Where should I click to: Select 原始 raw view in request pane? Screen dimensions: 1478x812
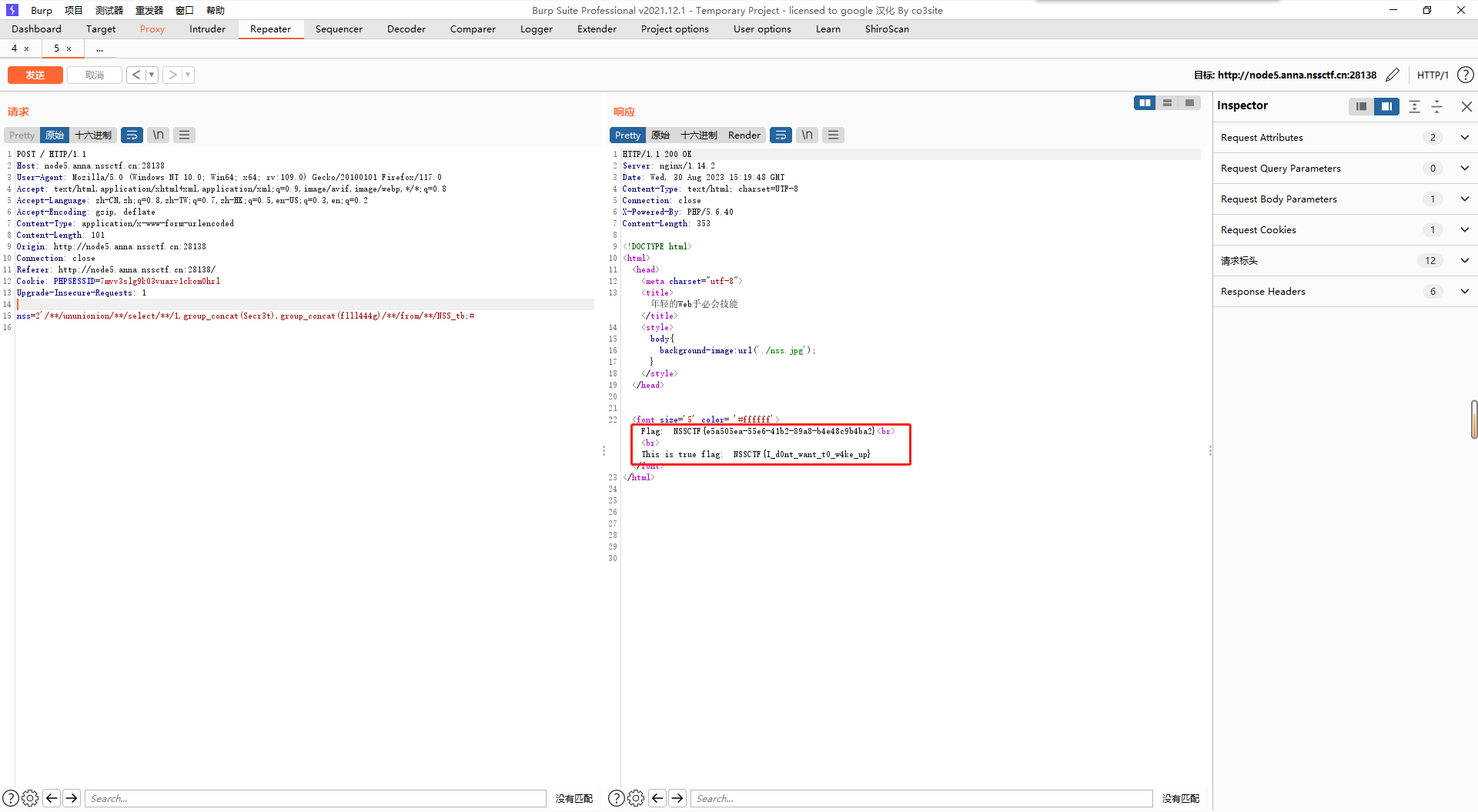[55, 135]
